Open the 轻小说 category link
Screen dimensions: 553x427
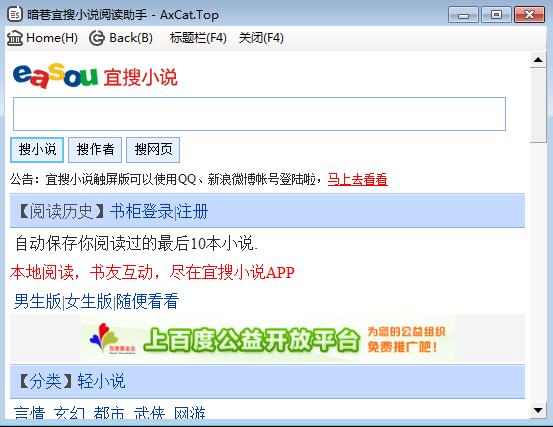[x=101, y=382]
